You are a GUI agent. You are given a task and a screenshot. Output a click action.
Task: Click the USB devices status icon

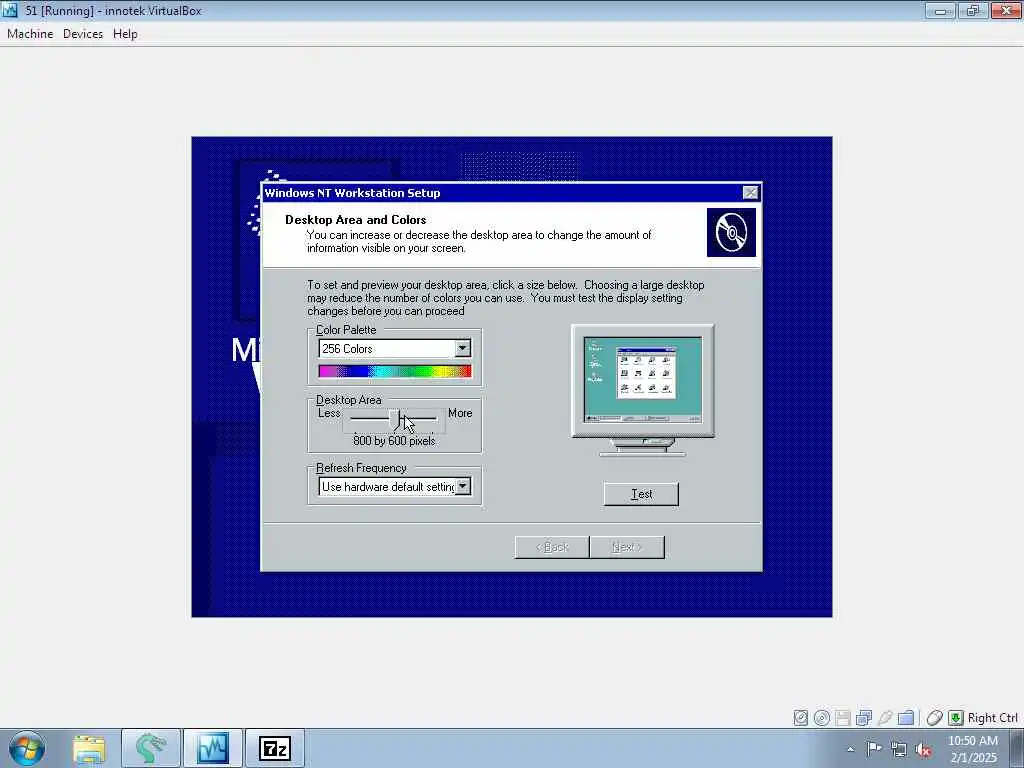pyautogui.click(x=884, y=718)
